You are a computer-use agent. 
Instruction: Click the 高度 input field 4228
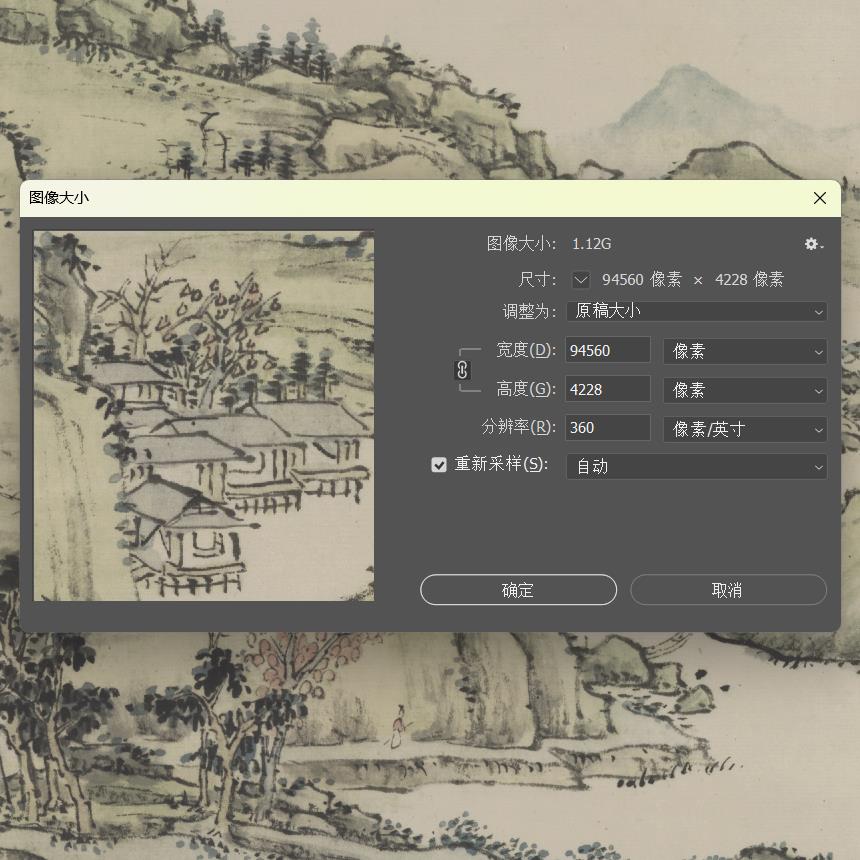click(608, 389)
